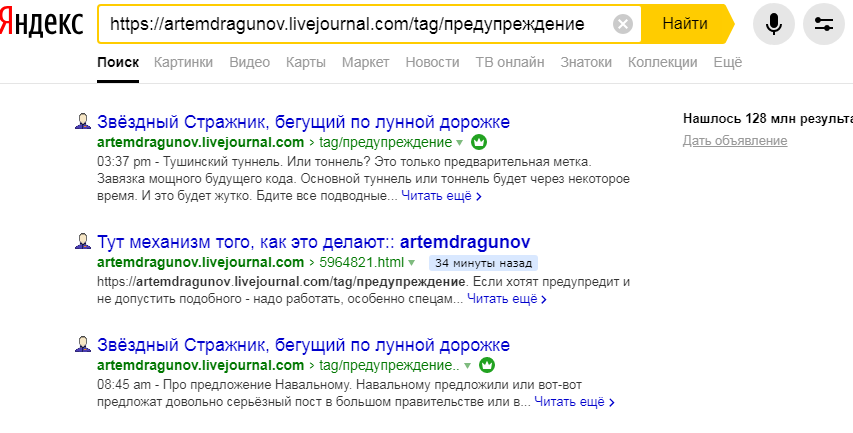Click the favicon of the third result
The width and height of the screenshot is (853, 433).
83,344
